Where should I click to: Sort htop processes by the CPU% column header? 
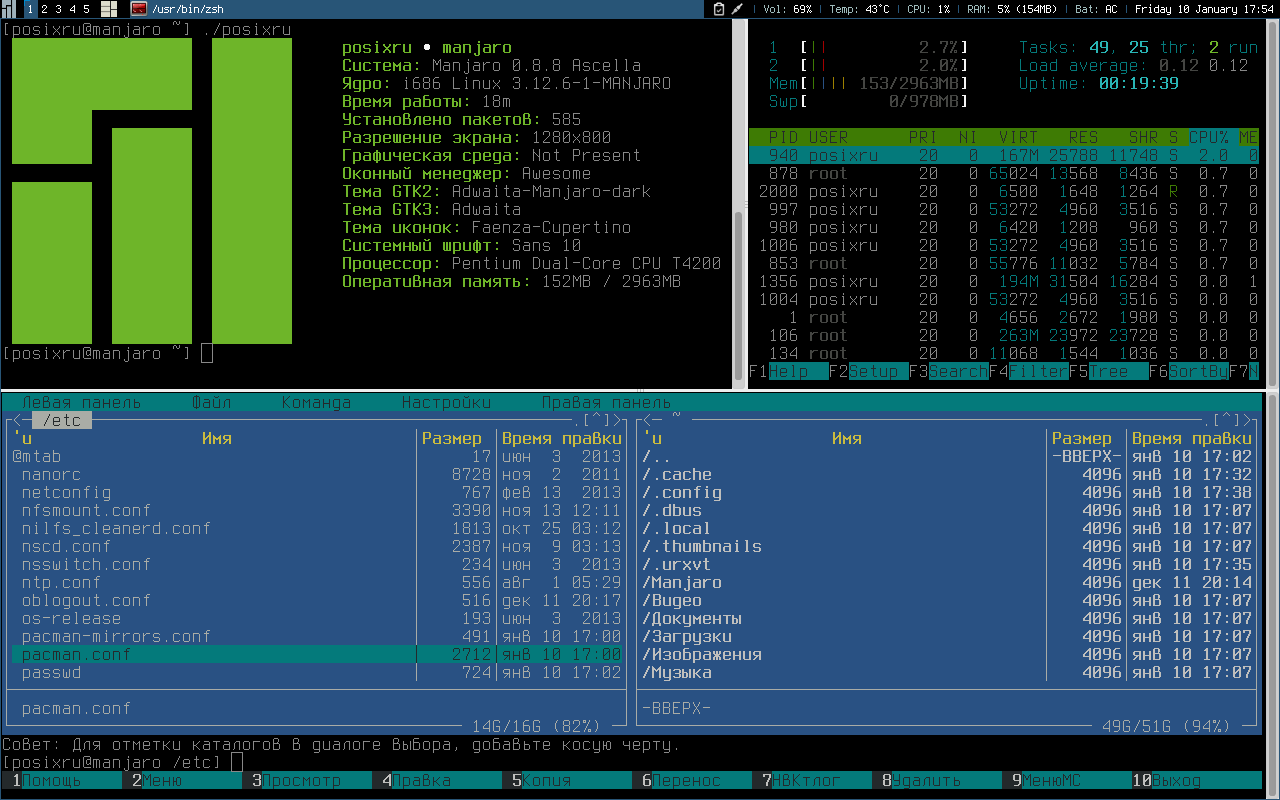click(x=1208, y=137)
